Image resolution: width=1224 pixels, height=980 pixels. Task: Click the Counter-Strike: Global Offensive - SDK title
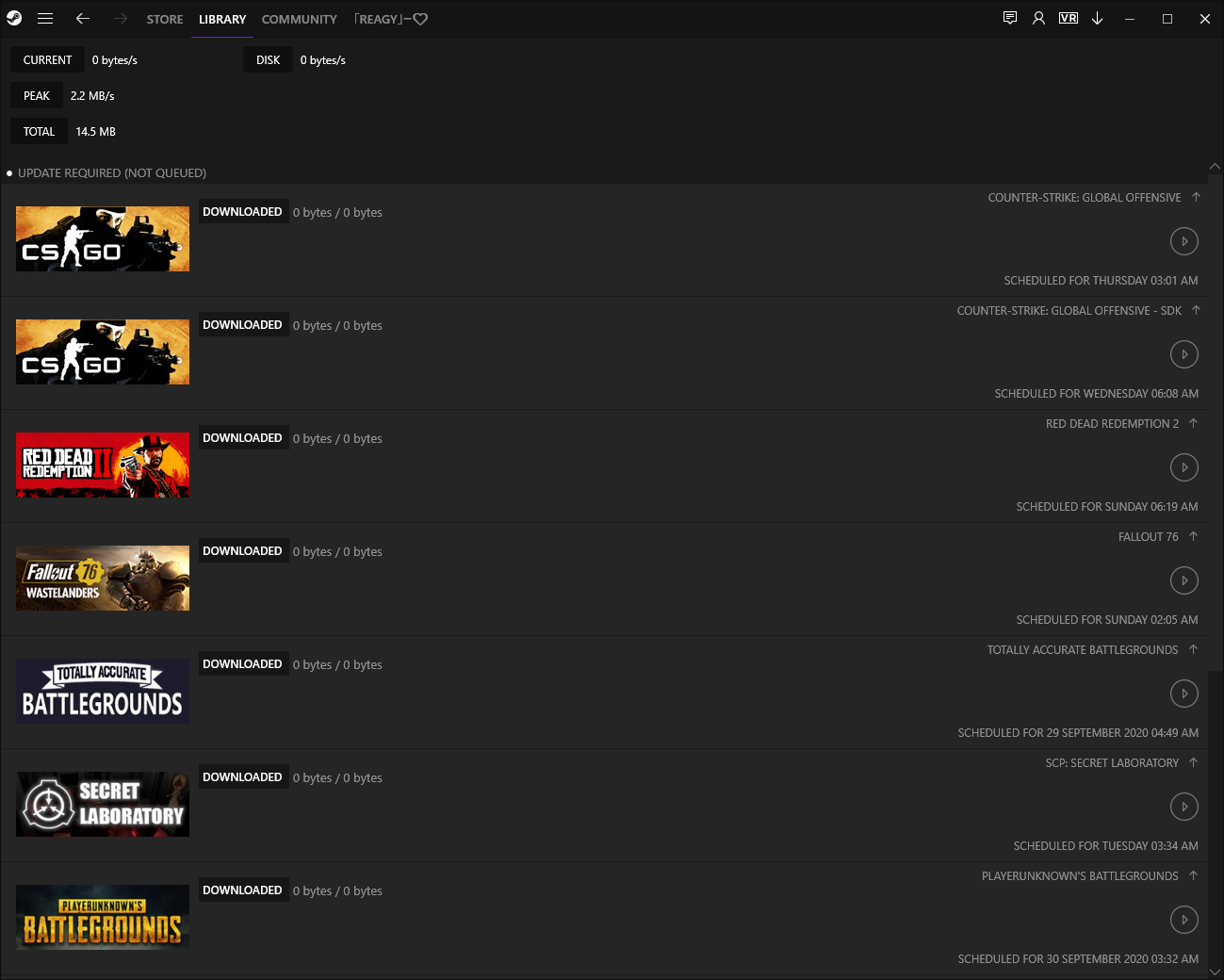coord(1069,311)
